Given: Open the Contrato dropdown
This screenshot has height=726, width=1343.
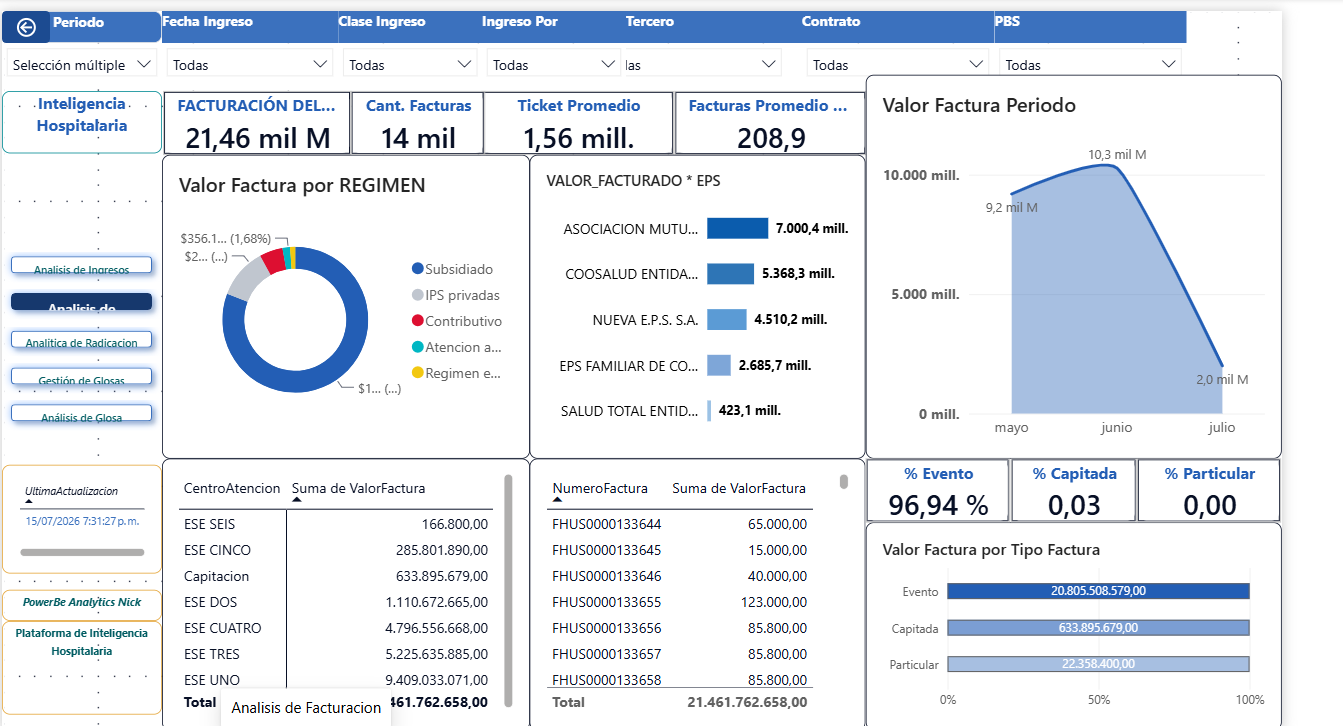Looking at the screenshot, I should point(898,64).
